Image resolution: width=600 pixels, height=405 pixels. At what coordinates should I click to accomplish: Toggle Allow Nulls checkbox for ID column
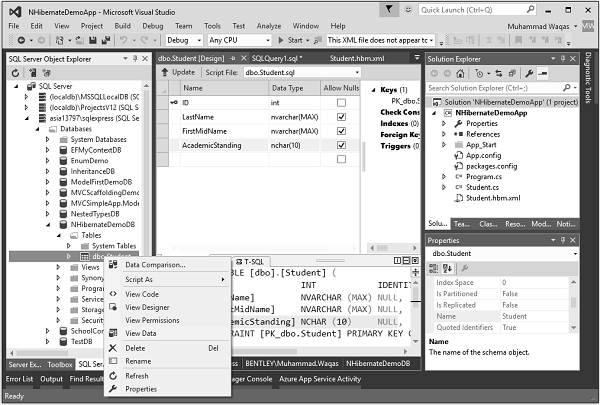[x=341, y=103]
